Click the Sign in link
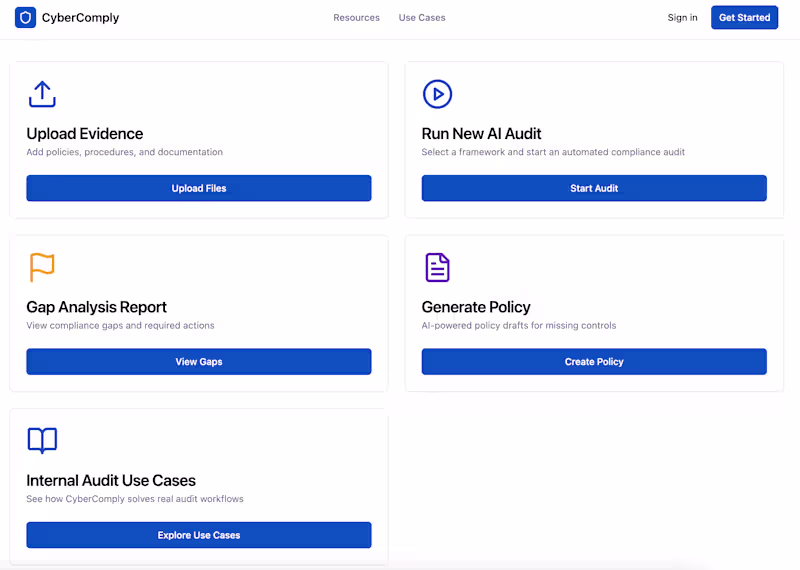The image size is (800, 570). click(x=682, y=17)
